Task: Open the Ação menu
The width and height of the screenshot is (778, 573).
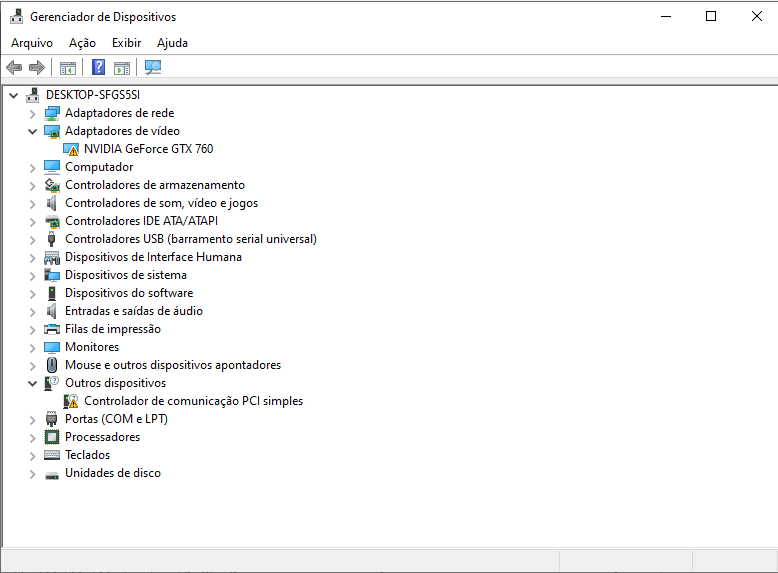Action: pos(82,43)
